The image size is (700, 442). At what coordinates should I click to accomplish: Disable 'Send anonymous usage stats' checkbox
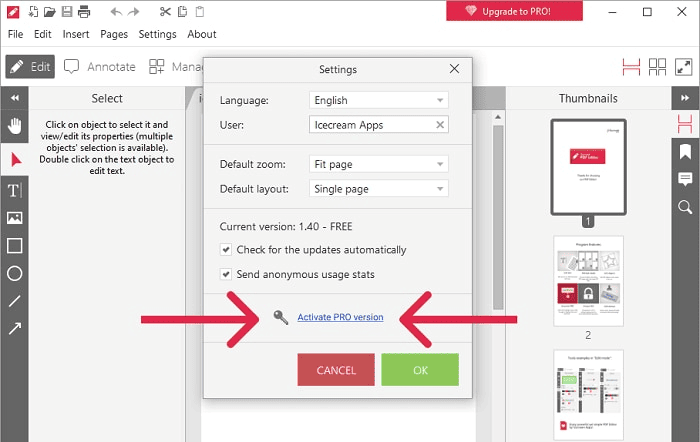(x=226, y=274)
